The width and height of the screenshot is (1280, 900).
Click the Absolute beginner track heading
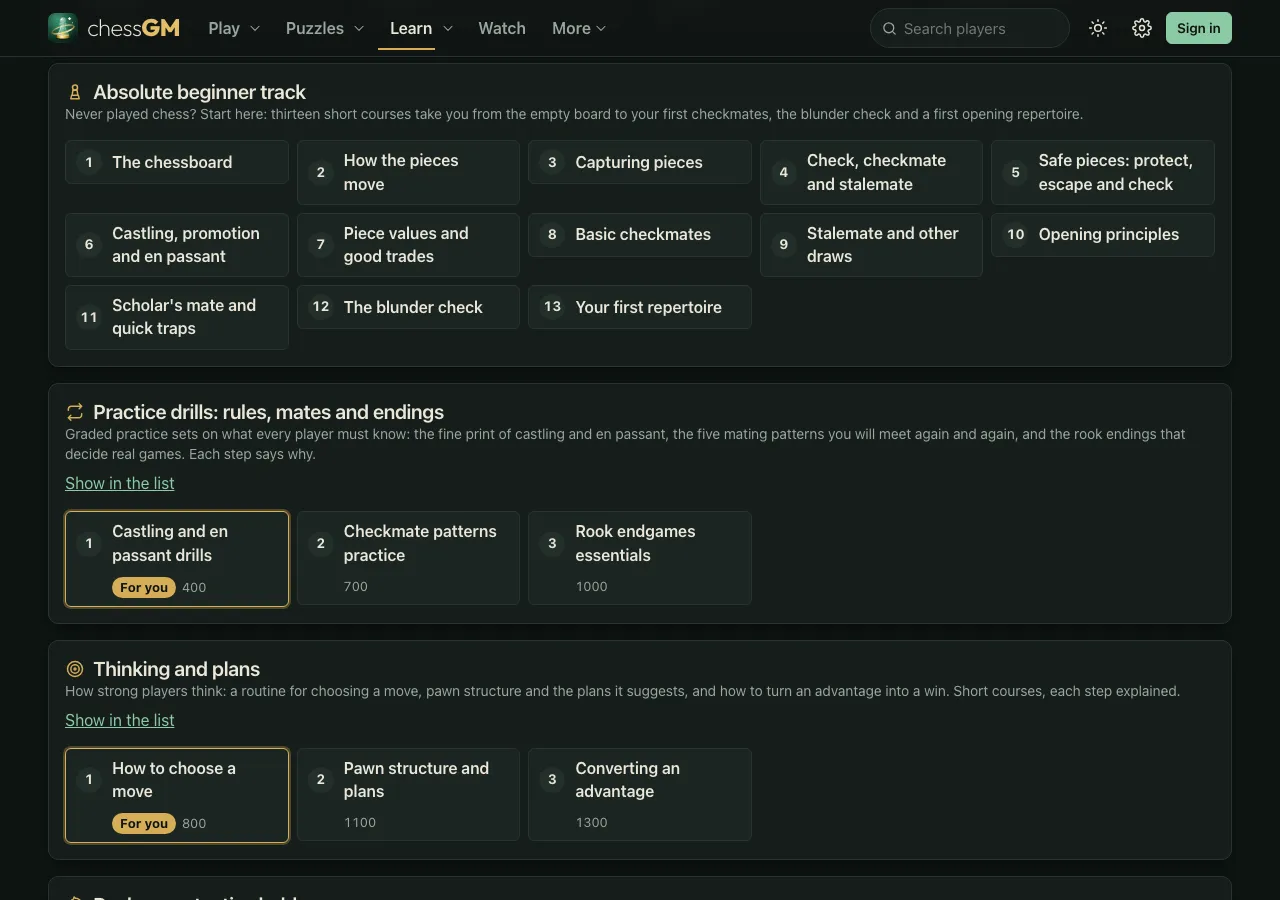pos(199,92)
